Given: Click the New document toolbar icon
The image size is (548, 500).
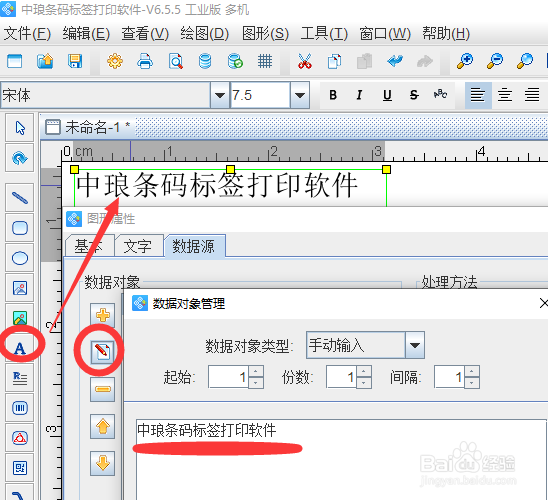Looking at the screenshot, I should coord(14,61).
